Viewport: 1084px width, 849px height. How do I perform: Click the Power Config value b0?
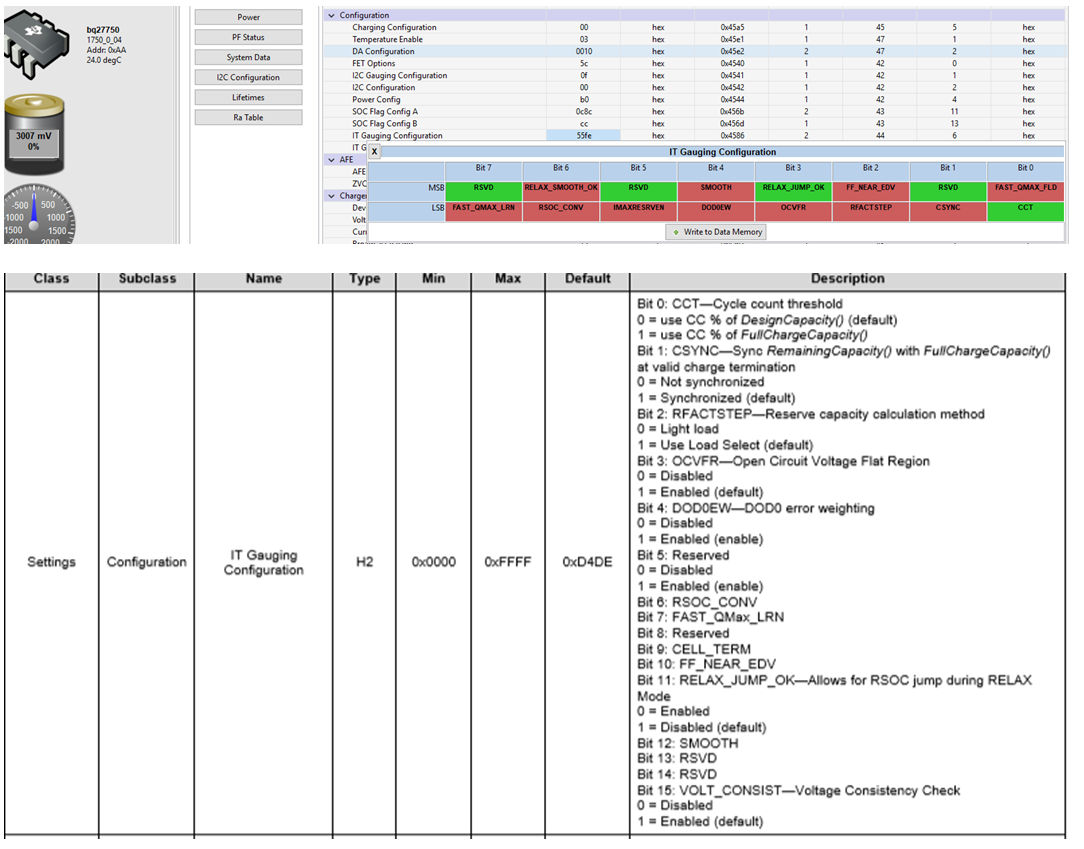583,100
